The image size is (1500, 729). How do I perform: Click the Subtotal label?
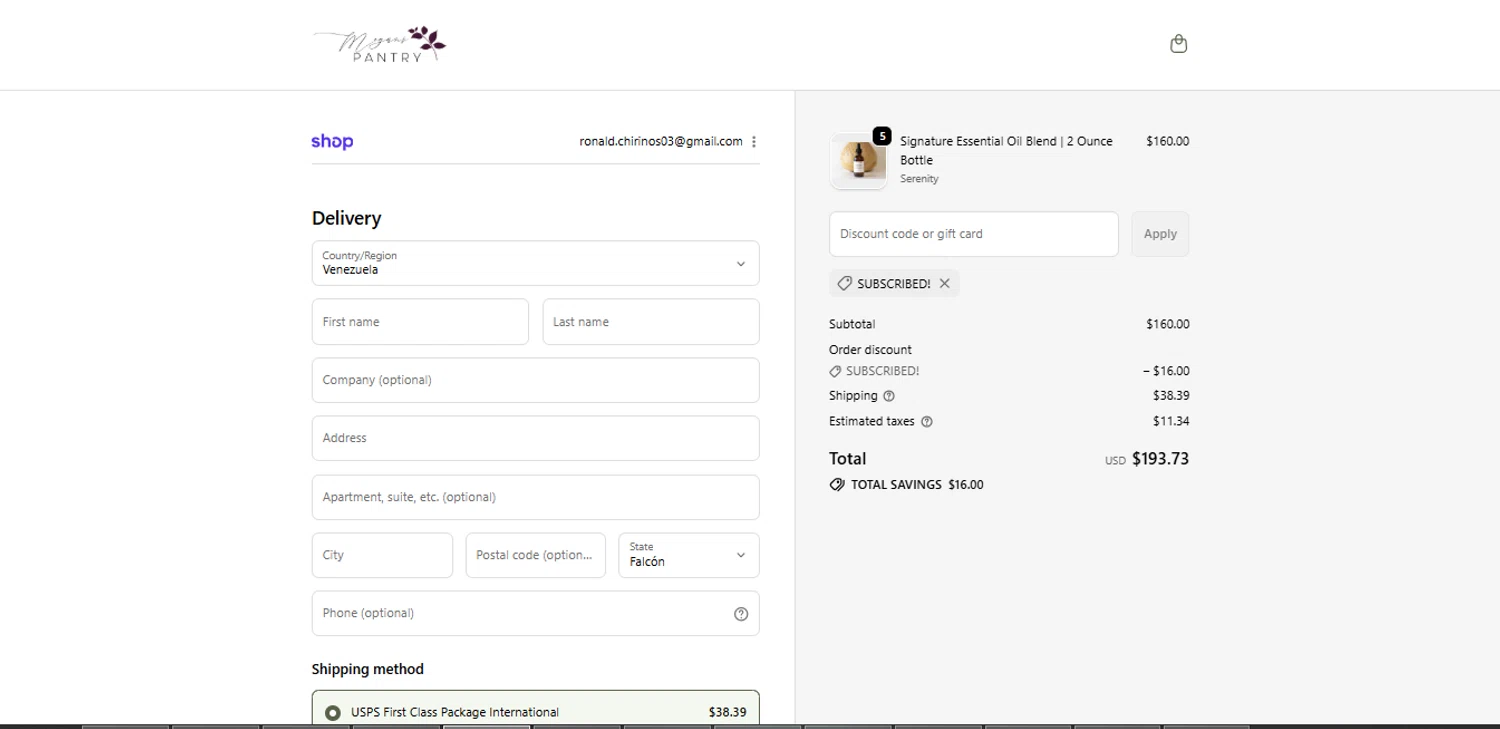click(852, 324)
